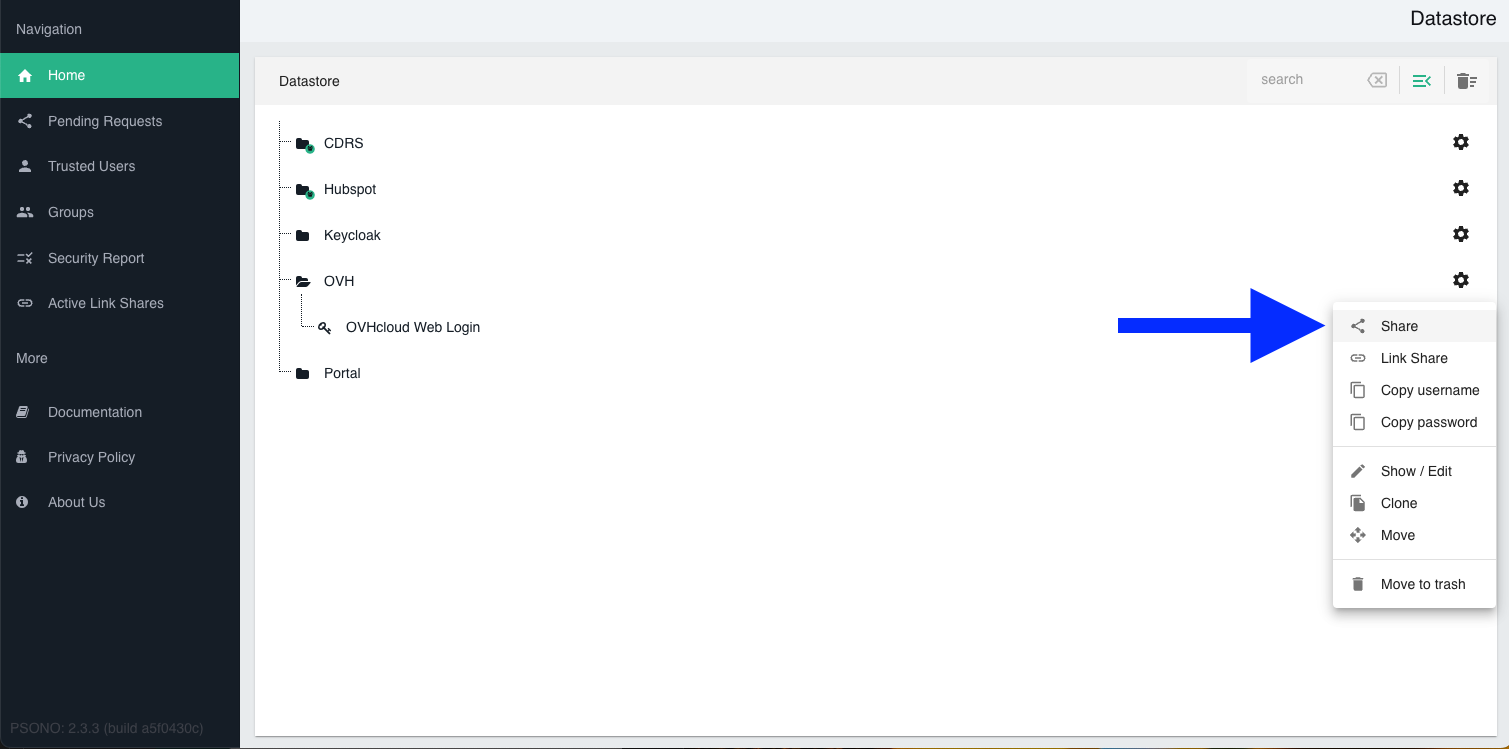
Task: Click the Keycloak folder gear icon
Action: tap(1460, 234)
